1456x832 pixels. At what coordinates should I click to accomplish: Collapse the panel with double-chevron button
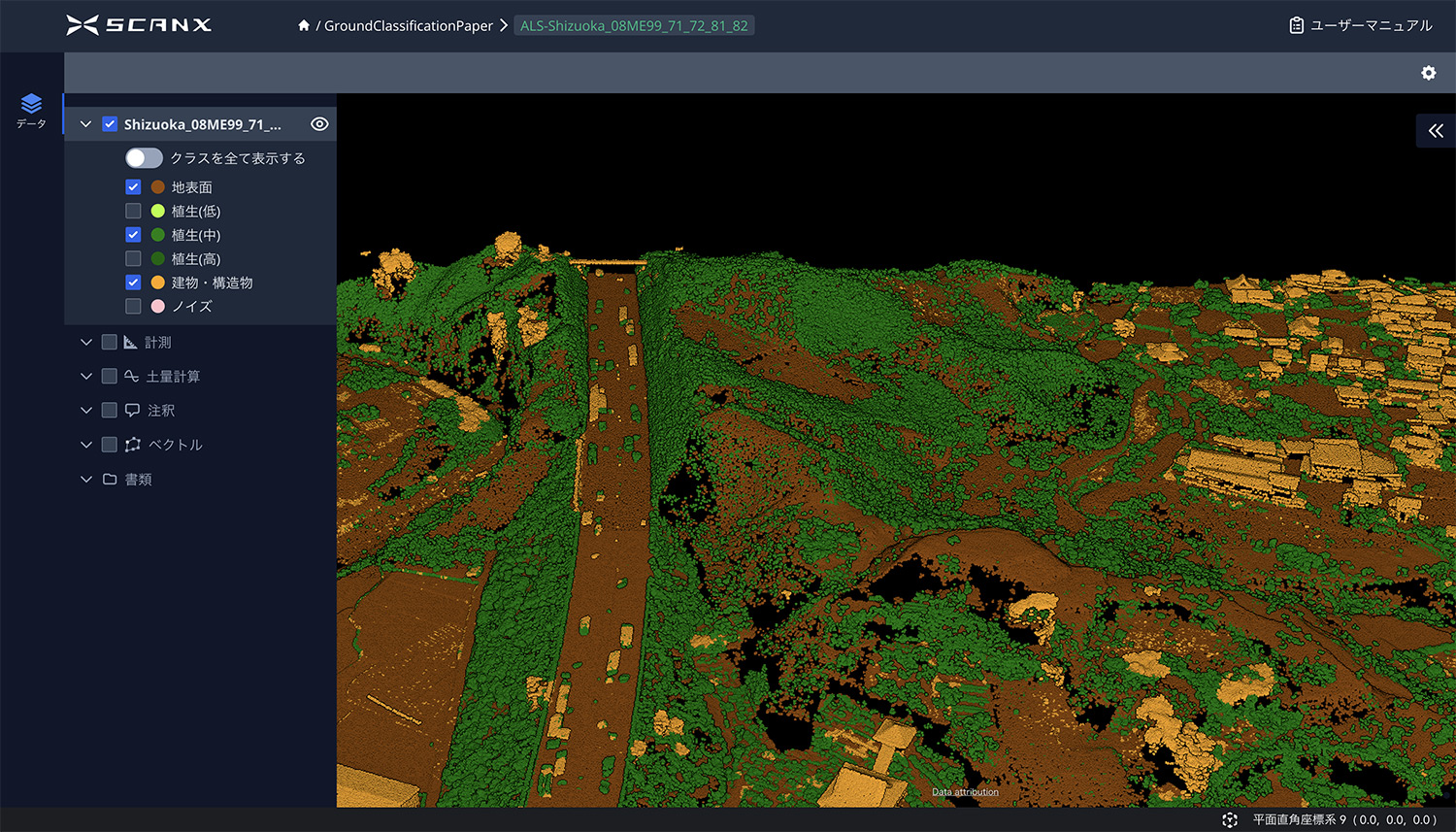pos(1436,131)
